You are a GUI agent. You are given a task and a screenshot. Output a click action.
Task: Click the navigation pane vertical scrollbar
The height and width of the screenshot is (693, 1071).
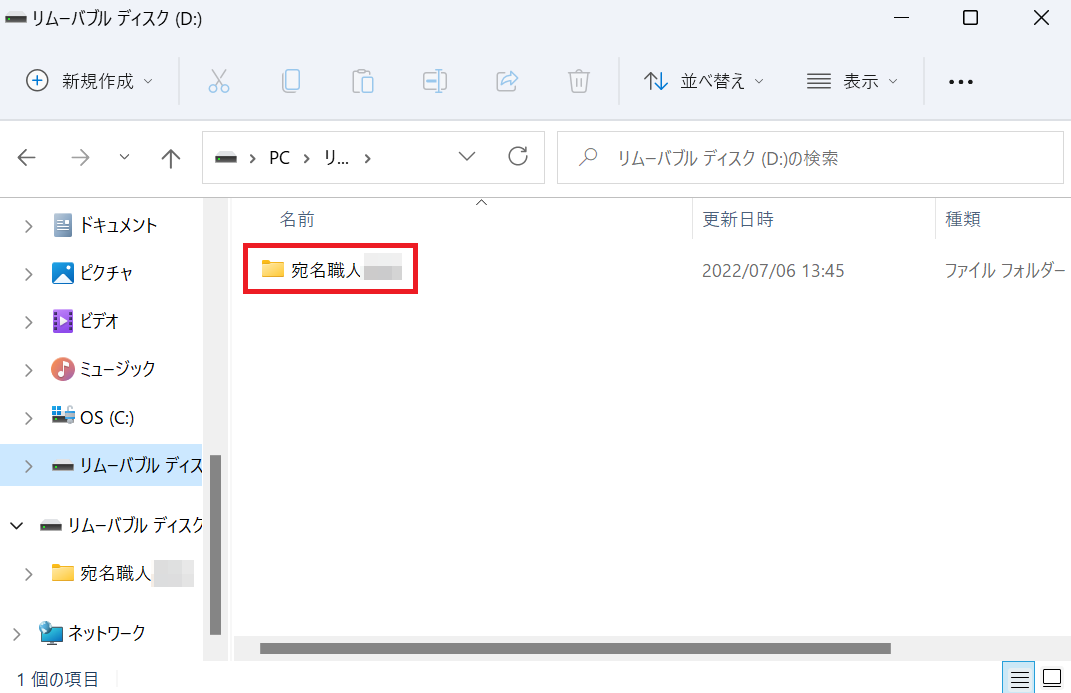(x=215, y=545)
